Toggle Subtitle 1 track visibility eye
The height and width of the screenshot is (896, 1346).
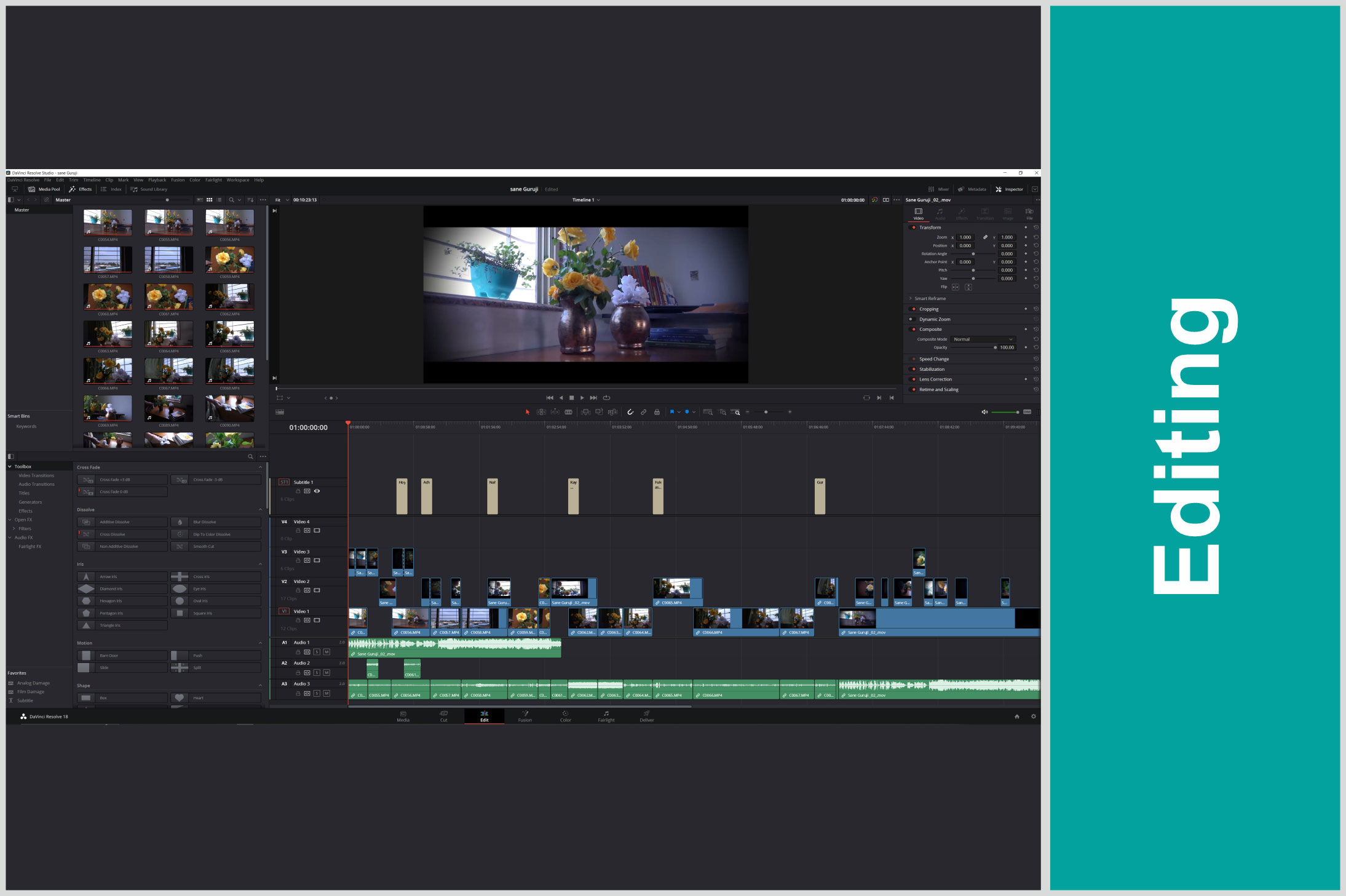coord(317,491)
